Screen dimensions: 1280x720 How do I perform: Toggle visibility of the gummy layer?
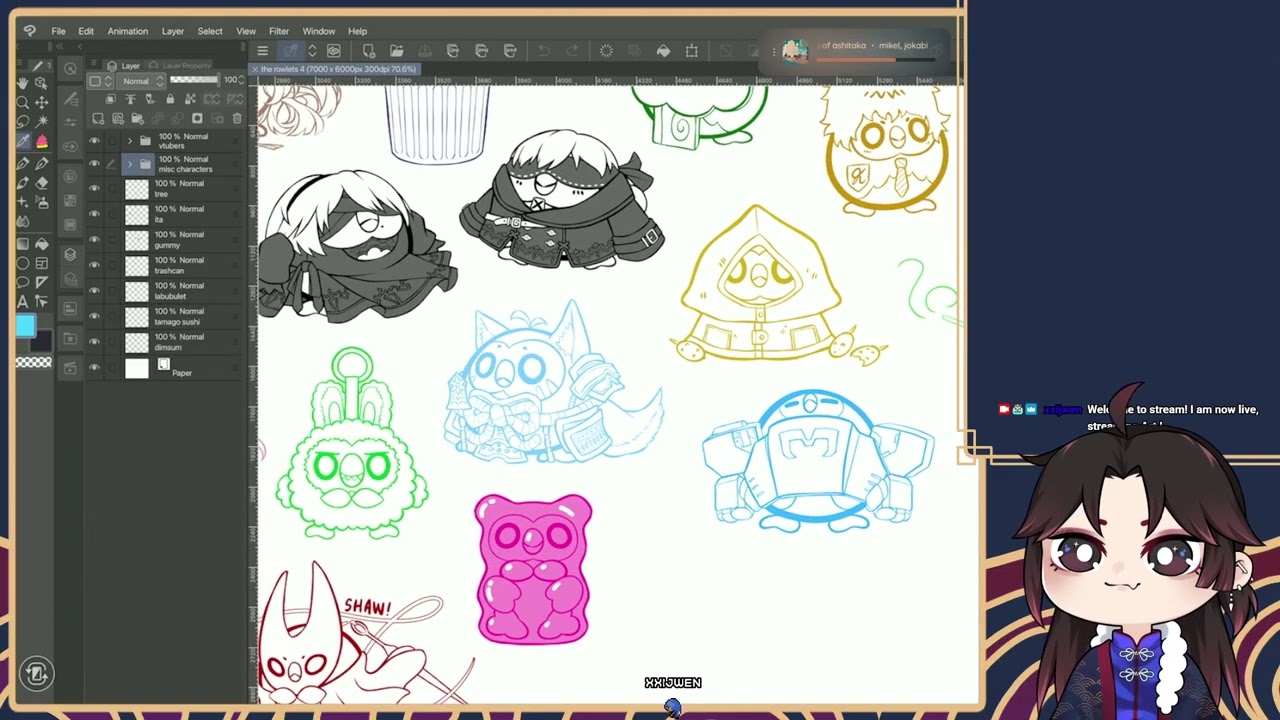(x=94, y=239)
